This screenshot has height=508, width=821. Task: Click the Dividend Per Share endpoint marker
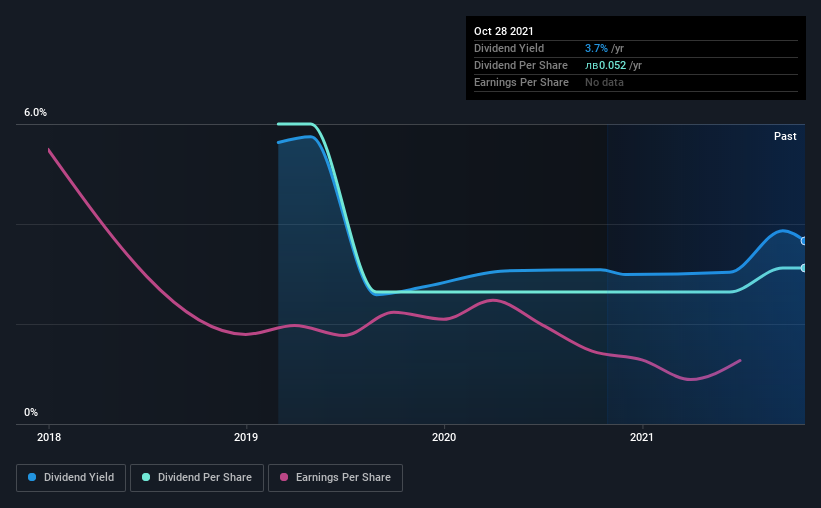pos(804,268)
